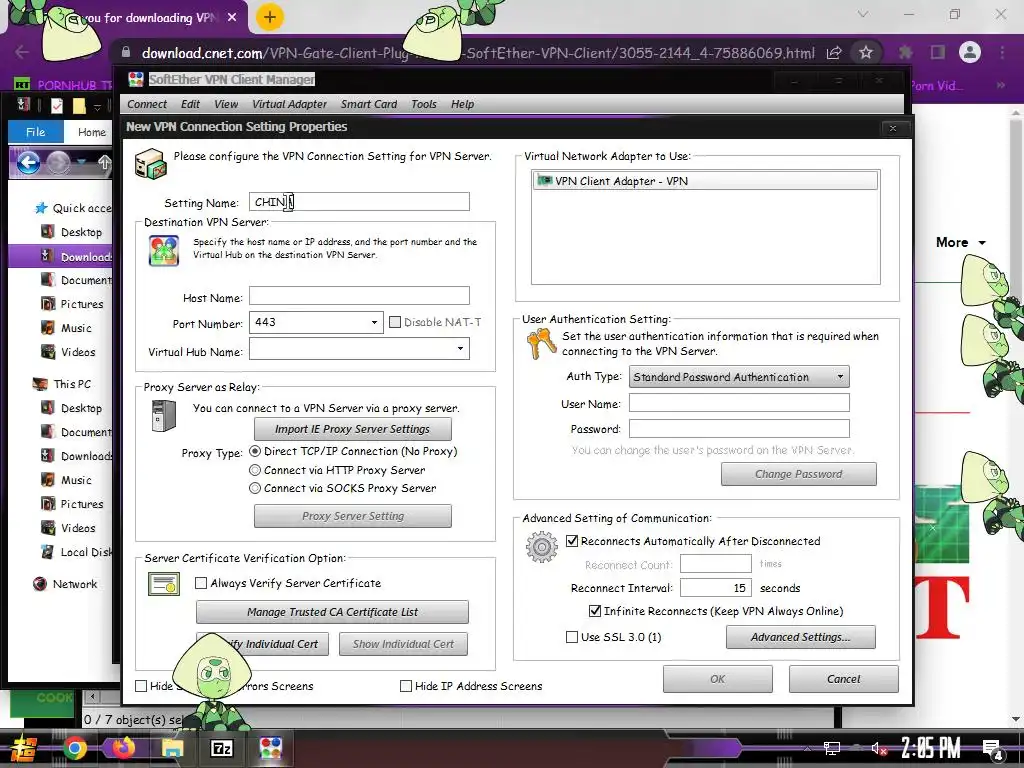Expand the Virtual Hub Name dropdown
The width and height of the screenshot is (1024, 768).
coord(460,349)
